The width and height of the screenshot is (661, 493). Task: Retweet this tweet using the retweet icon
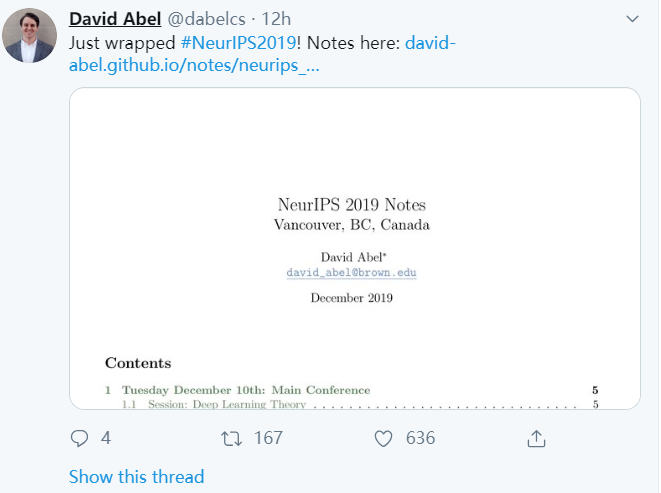tap(231, 438)
